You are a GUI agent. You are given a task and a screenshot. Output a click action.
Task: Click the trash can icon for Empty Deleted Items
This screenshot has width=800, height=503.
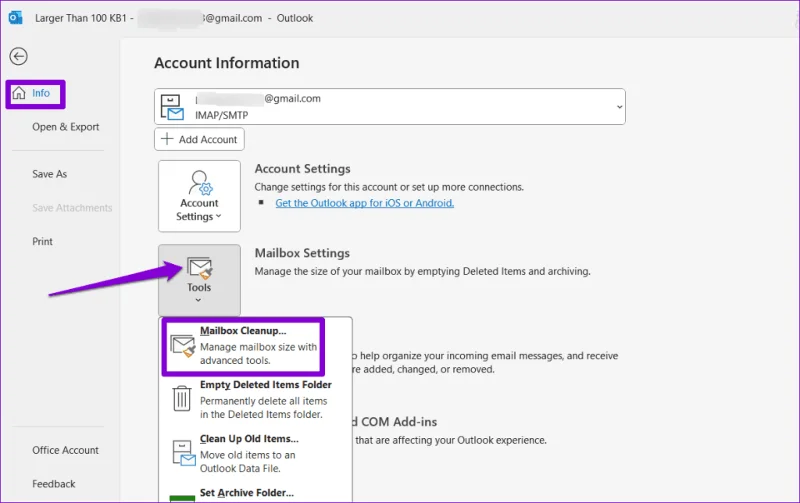pos(182,398)
